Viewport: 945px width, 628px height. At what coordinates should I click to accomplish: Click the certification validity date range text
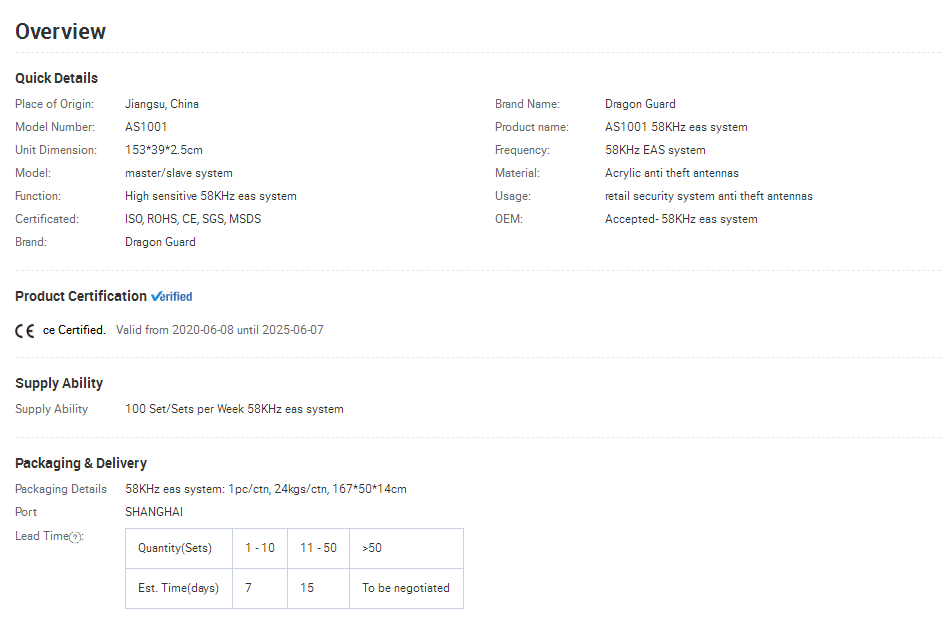[220, 330]
